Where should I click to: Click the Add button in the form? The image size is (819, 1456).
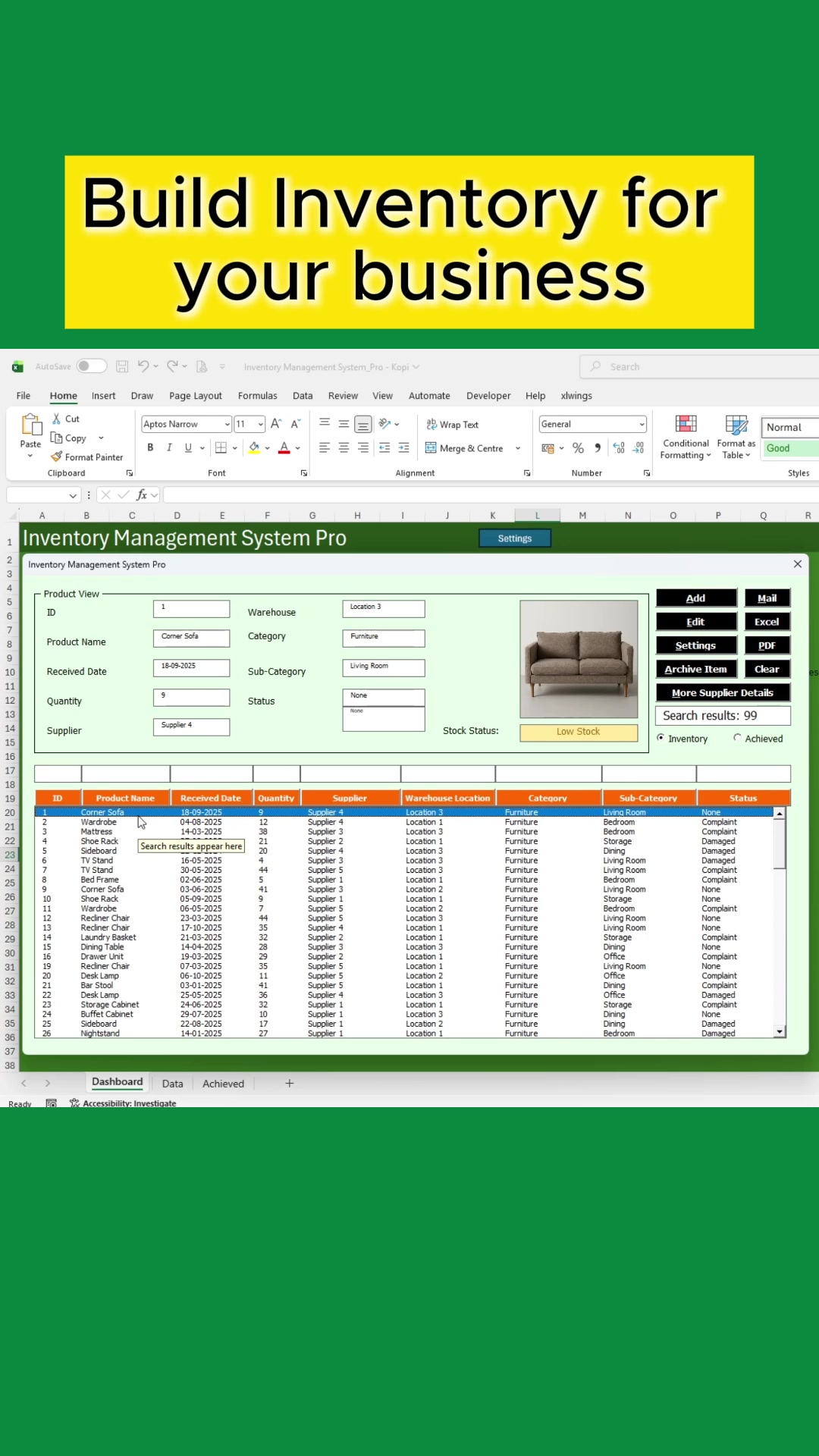pyautogui.click(x=696, y=598)
